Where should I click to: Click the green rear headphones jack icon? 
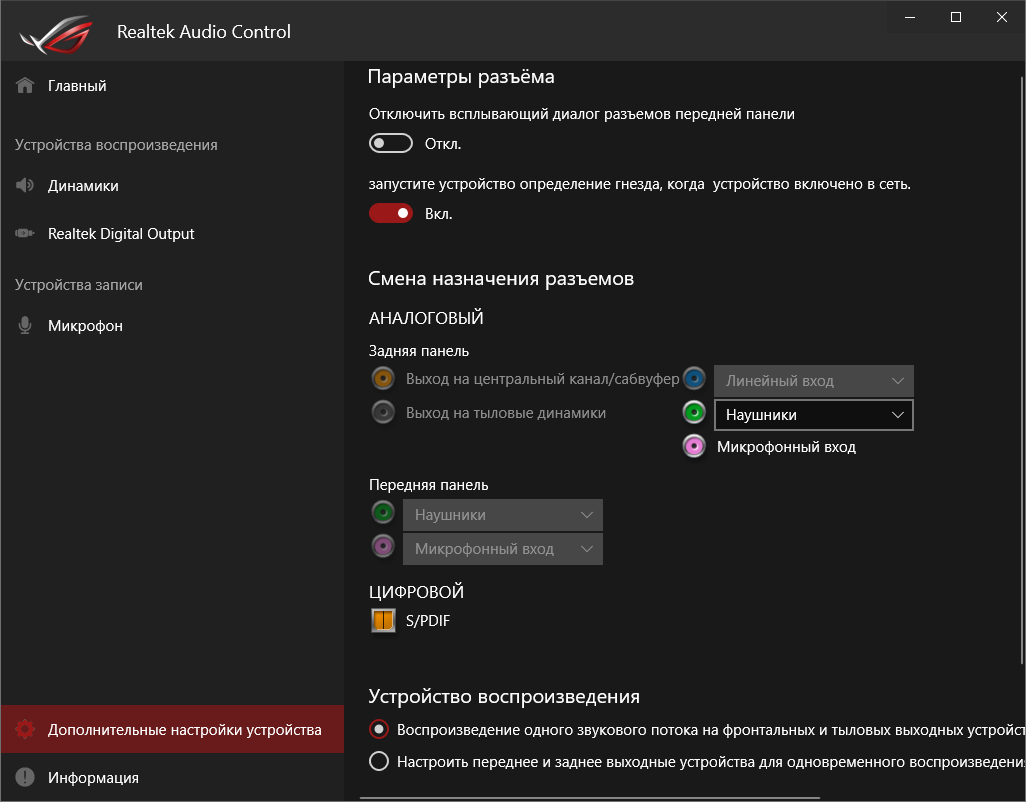click(x=694, y=413)
